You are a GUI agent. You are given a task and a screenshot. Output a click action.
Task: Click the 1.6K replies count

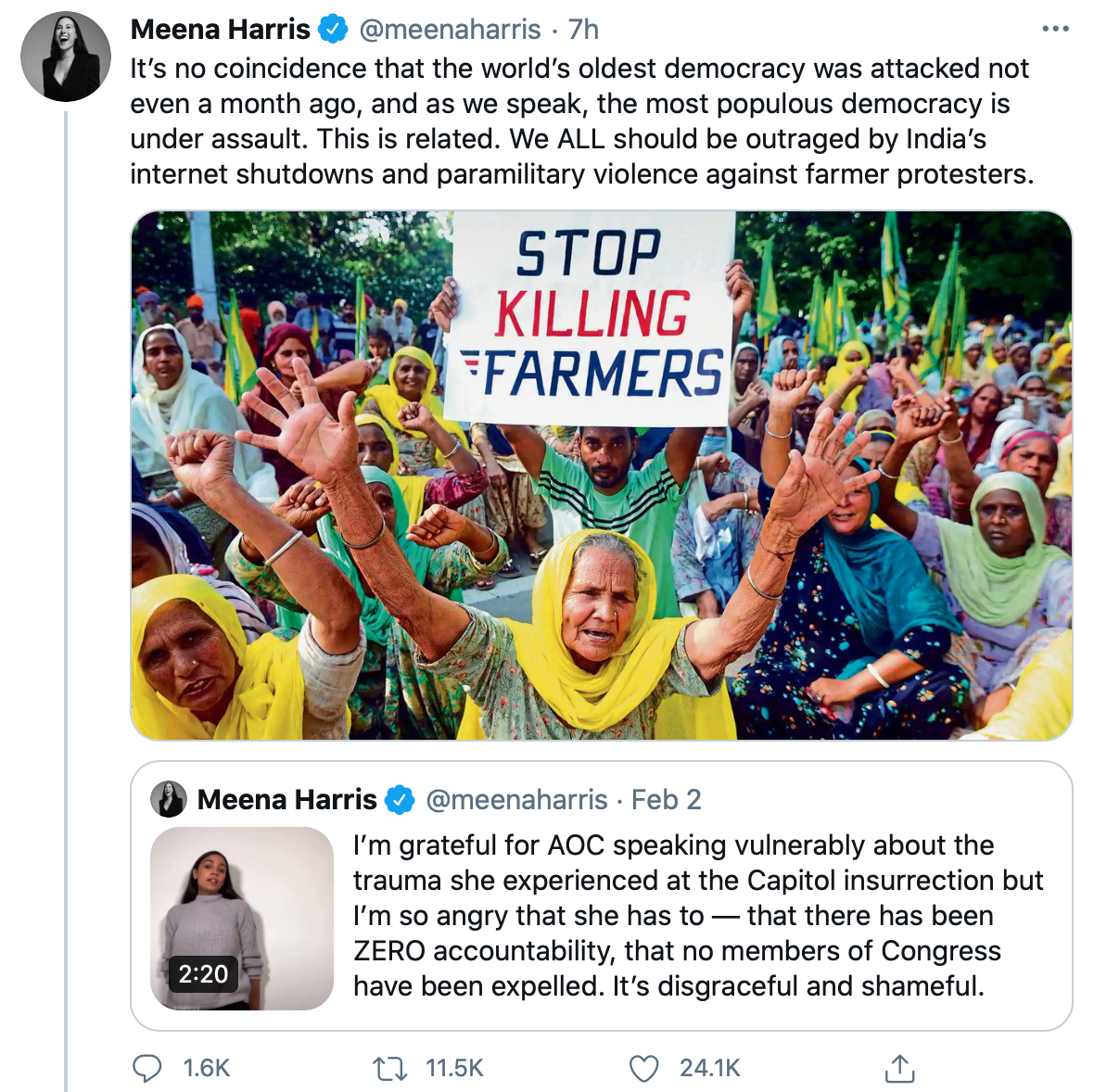click(x=206, y=1069)
